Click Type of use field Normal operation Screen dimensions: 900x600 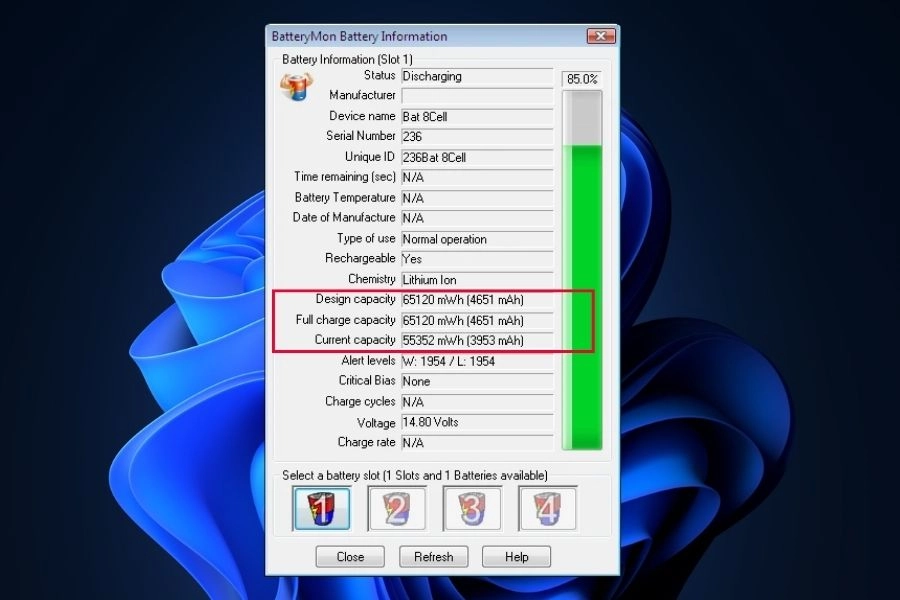coord(477,239)
